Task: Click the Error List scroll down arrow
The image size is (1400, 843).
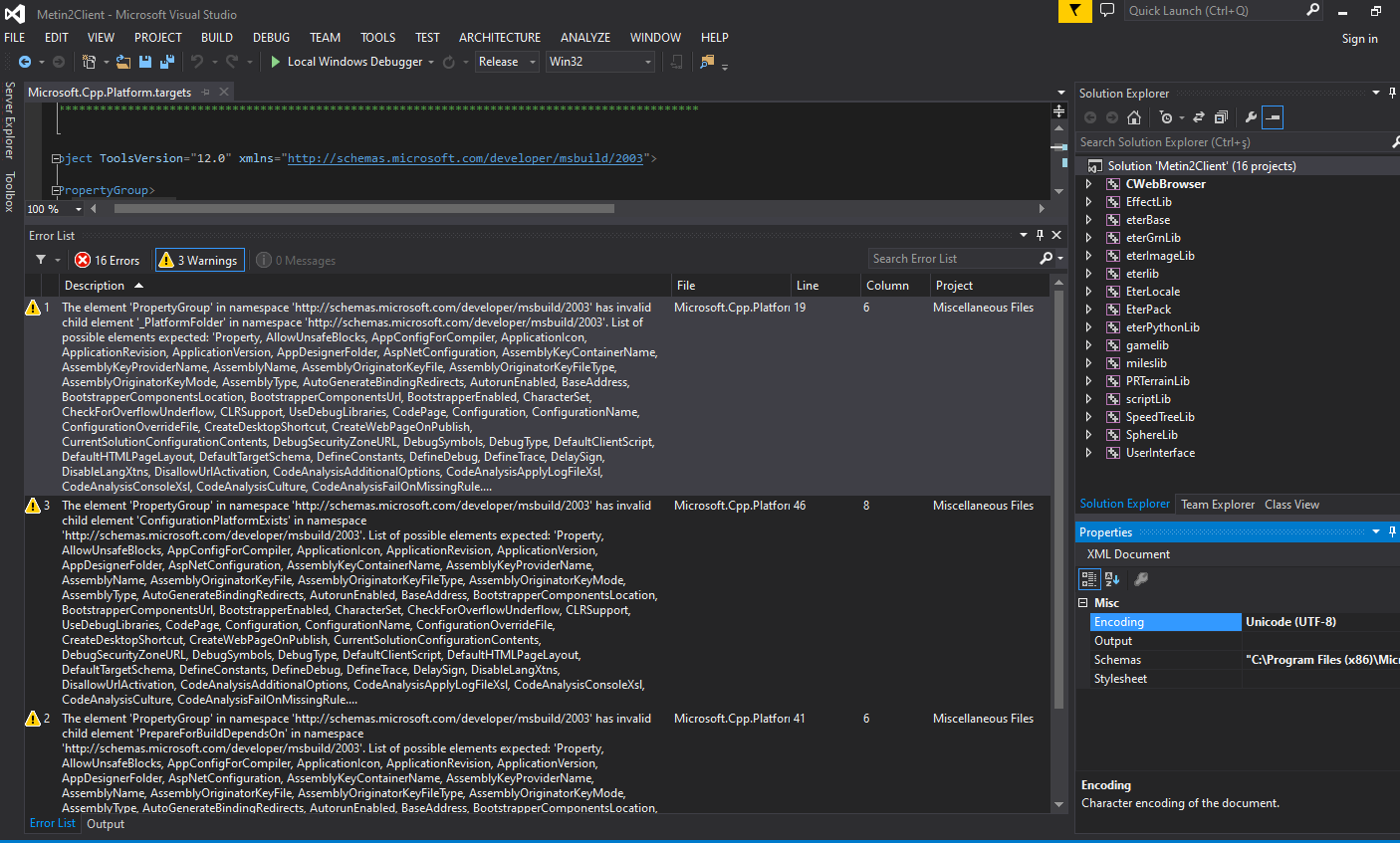Action: tap(1058, 804)
